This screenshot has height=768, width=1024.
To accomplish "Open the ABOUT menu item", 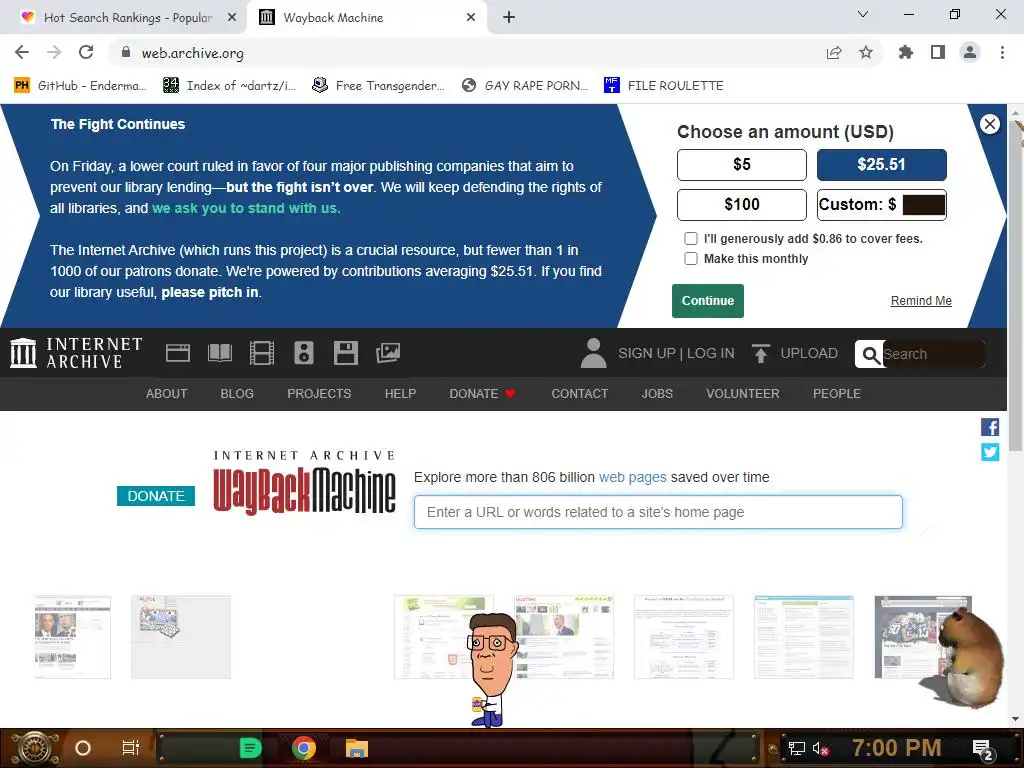I will (167, 394).
